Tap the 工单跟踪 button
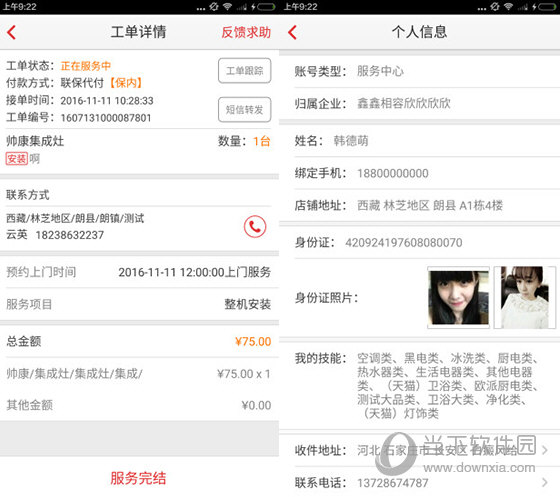The image size is (560, 497). [x=245, y=71]
